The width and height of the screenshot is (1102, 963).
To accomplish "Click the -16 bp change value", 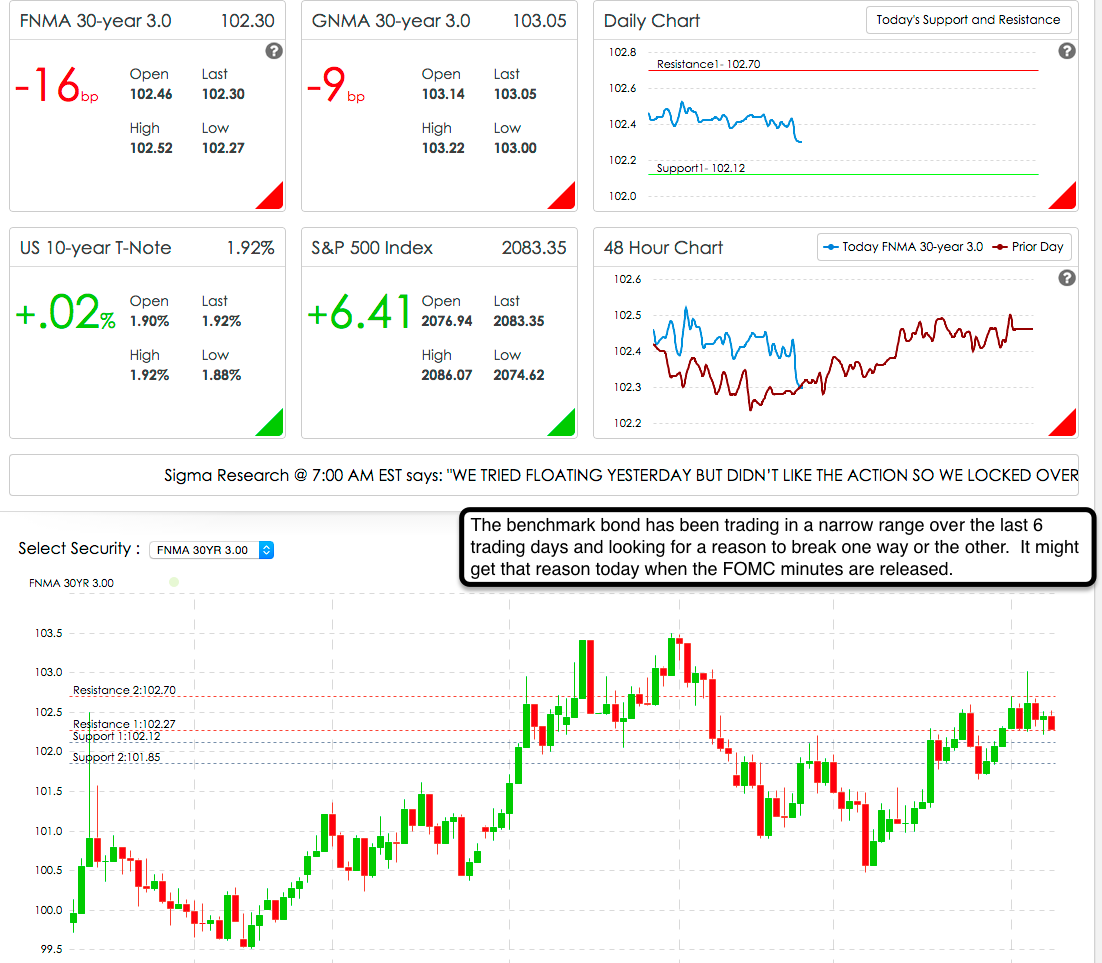I will [x=56, y=86].
